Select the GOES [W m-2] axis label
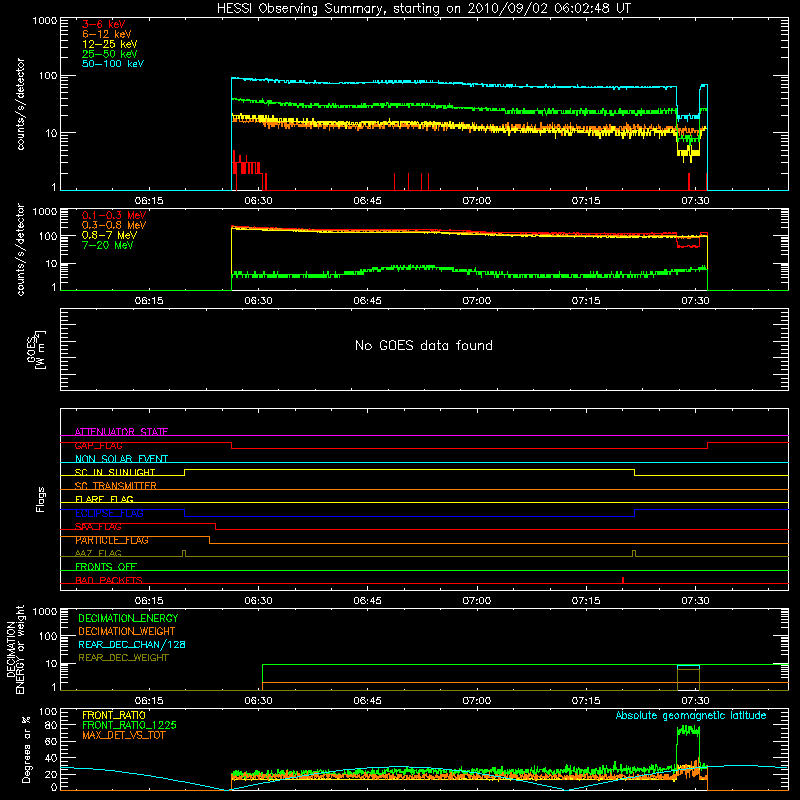800x800 pixels. coord(36,349)
